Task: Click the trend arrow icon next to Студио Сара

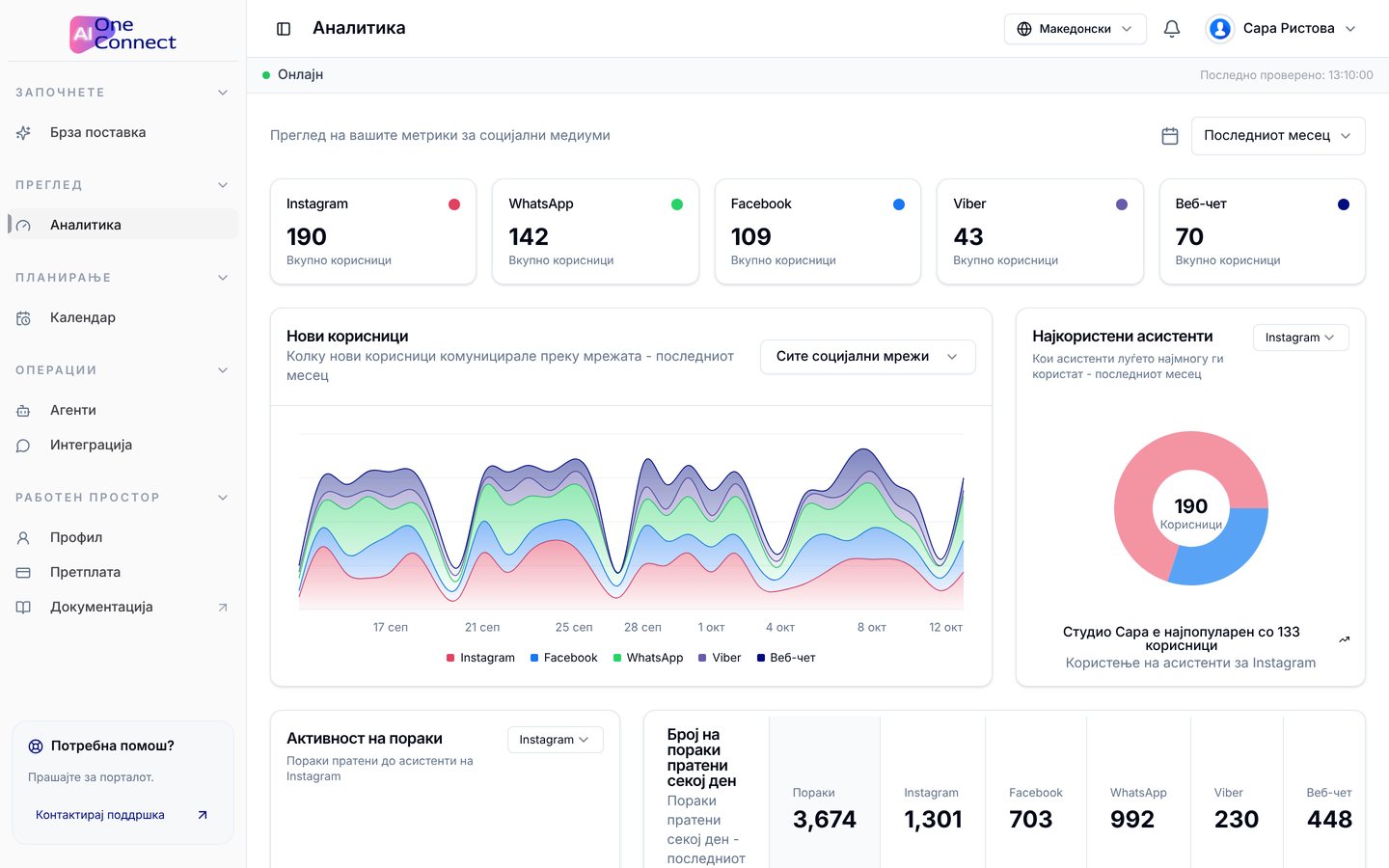Action: pos(1345,639)
